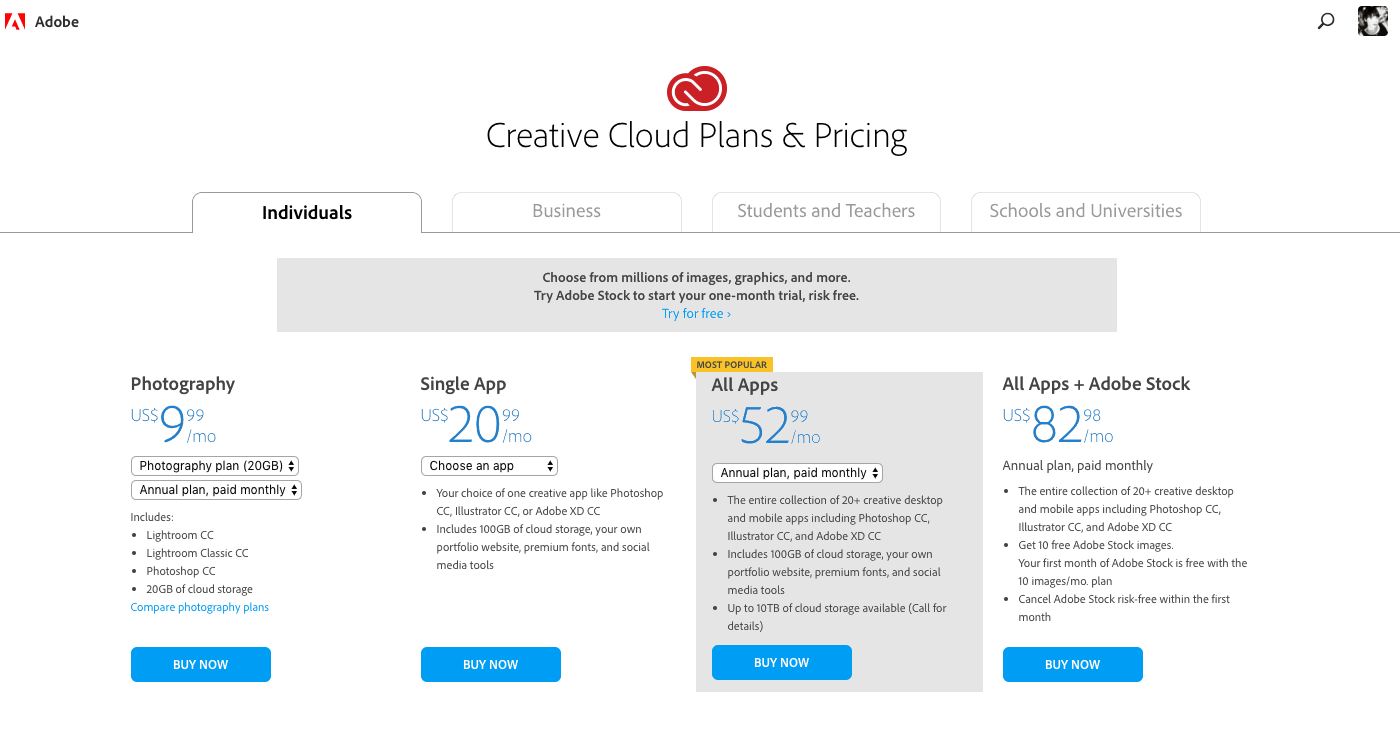Select the Individuals tab

coord(307,213)
